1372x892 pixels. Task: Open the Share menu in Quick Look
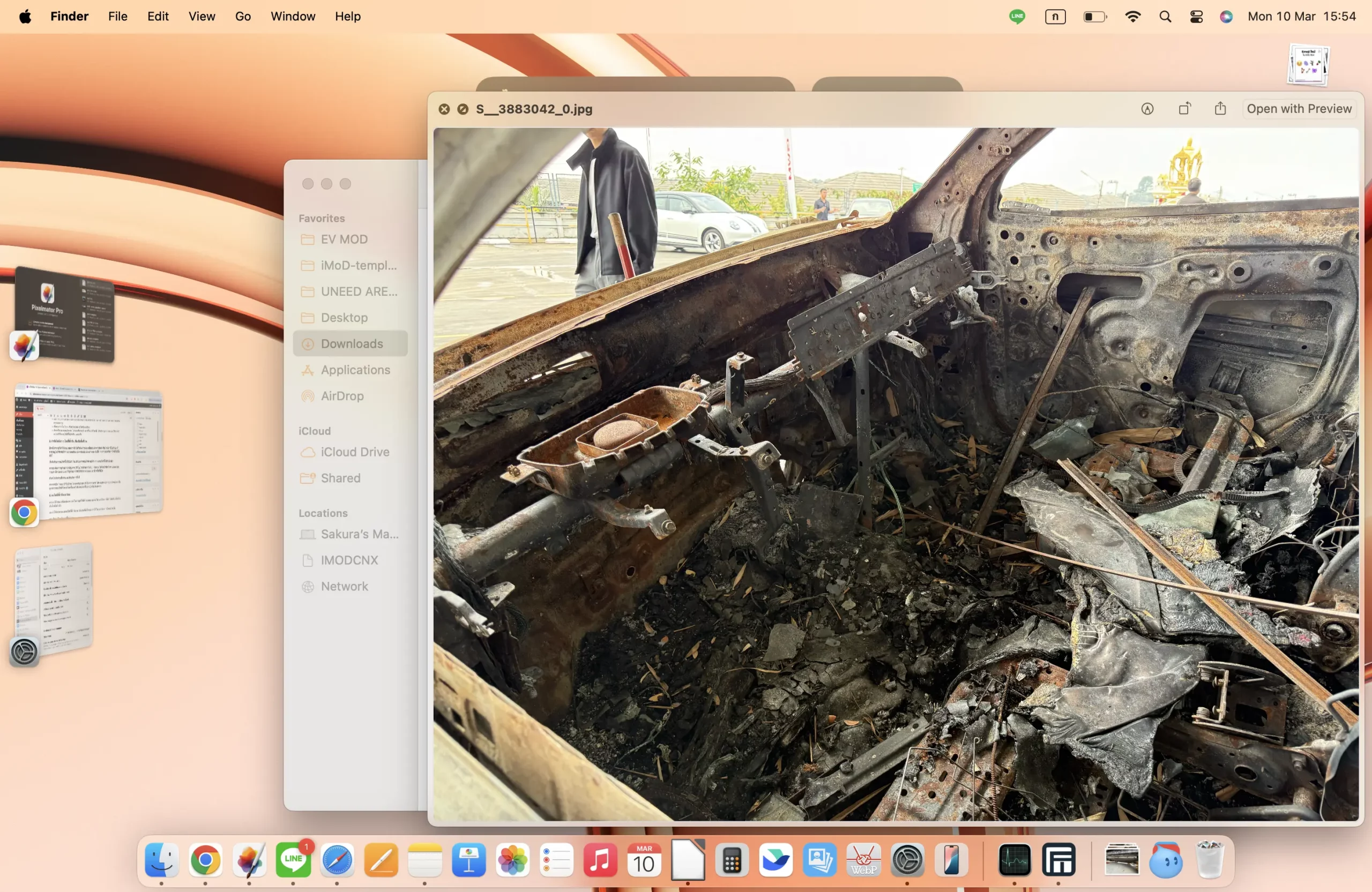pyautogui.click(x=1220, y=109)
